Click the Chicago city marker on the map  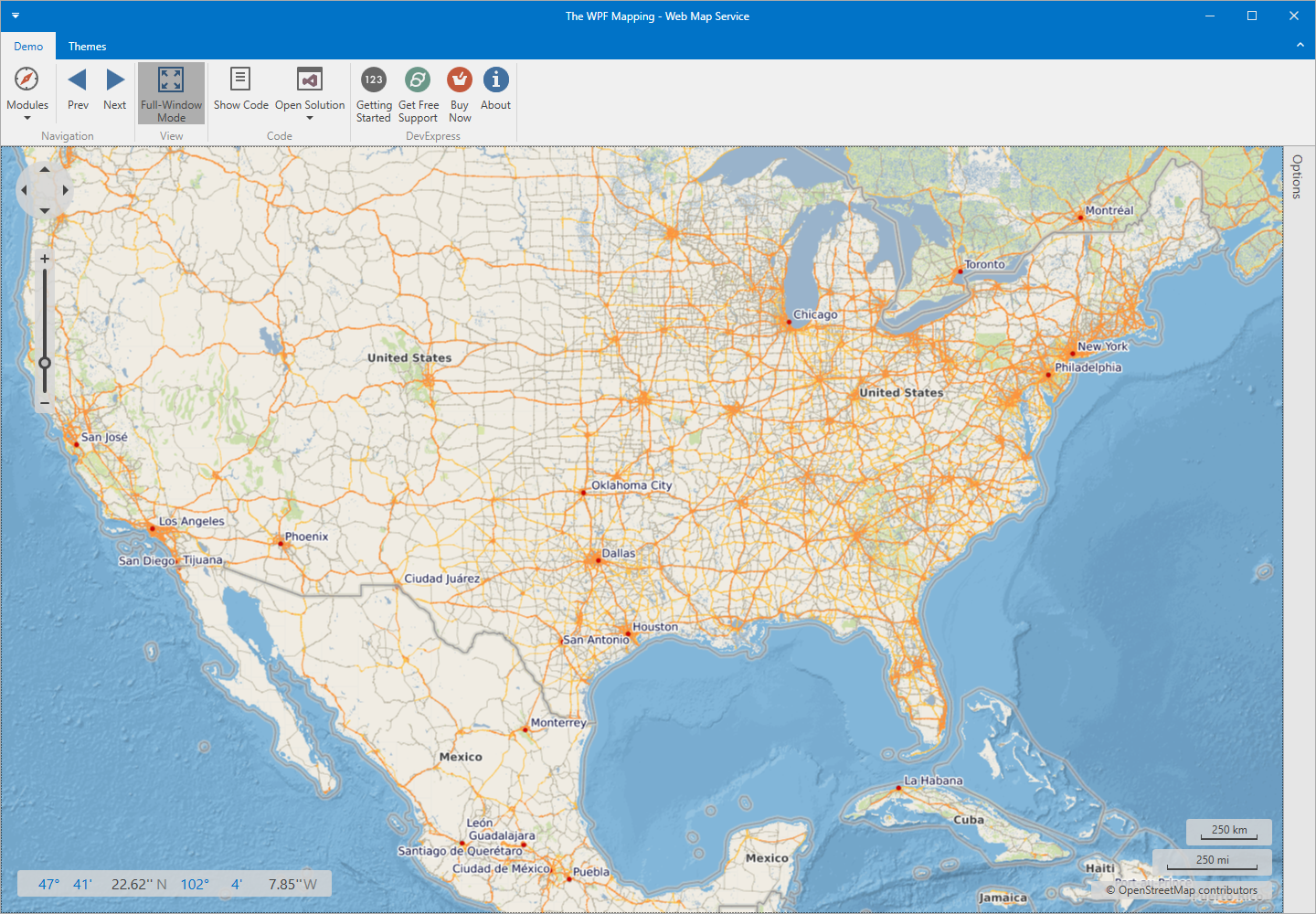[789, 322]
